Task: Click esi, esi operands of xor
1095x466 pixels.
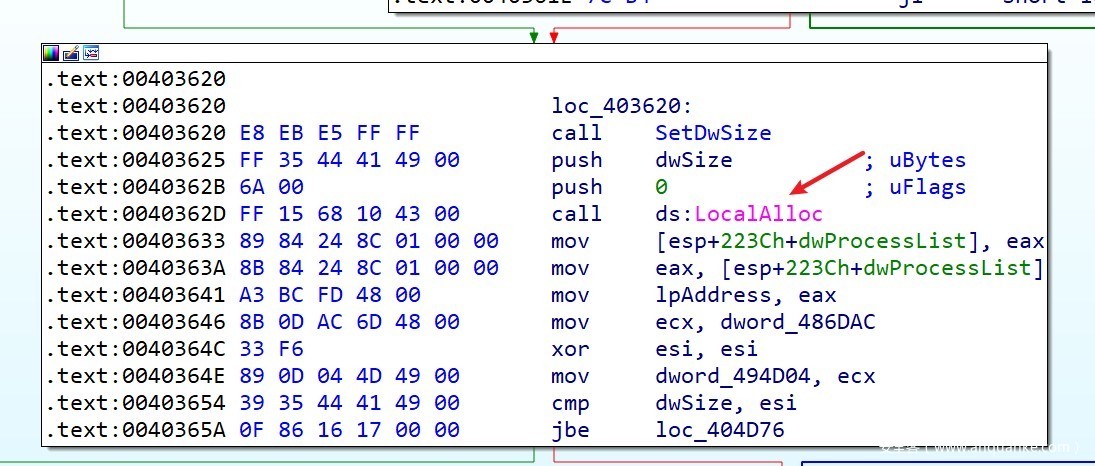Action: click(x=706, y=349)
